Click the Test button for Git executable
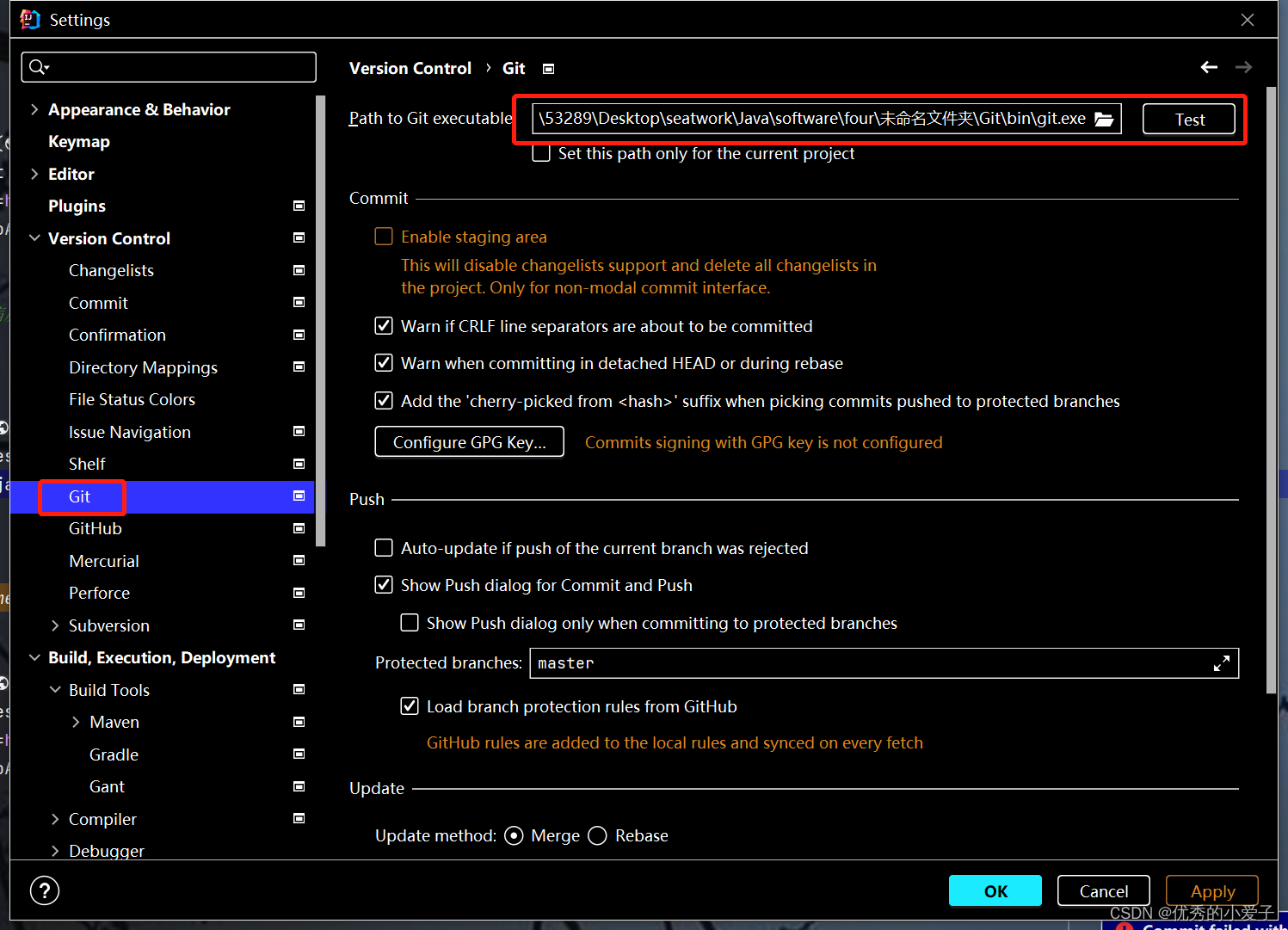The image size is (1288, 930). pyautogui.click(x=1188, y=119)
